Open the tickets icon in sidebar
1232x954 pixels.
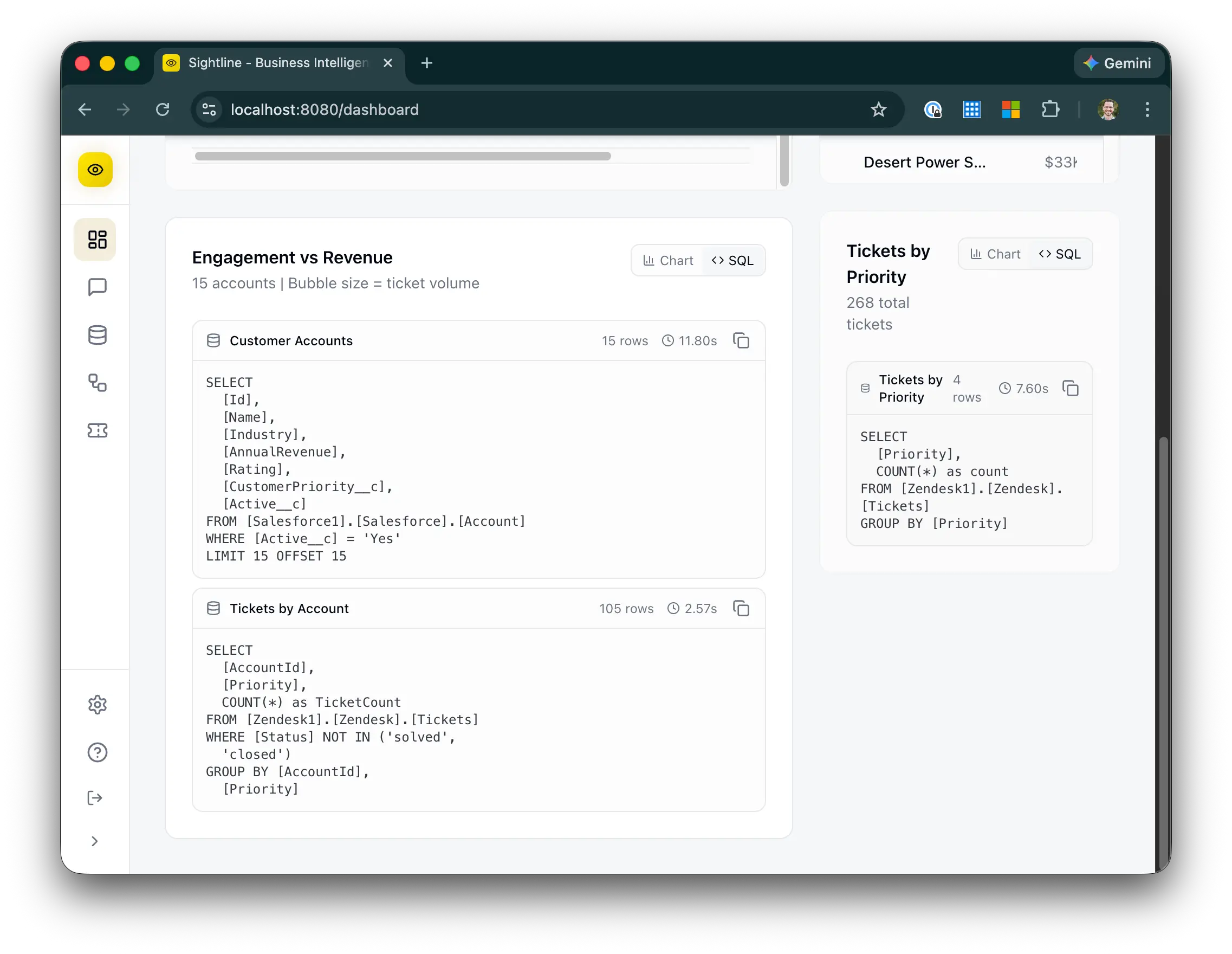click(x=97, y=431)
